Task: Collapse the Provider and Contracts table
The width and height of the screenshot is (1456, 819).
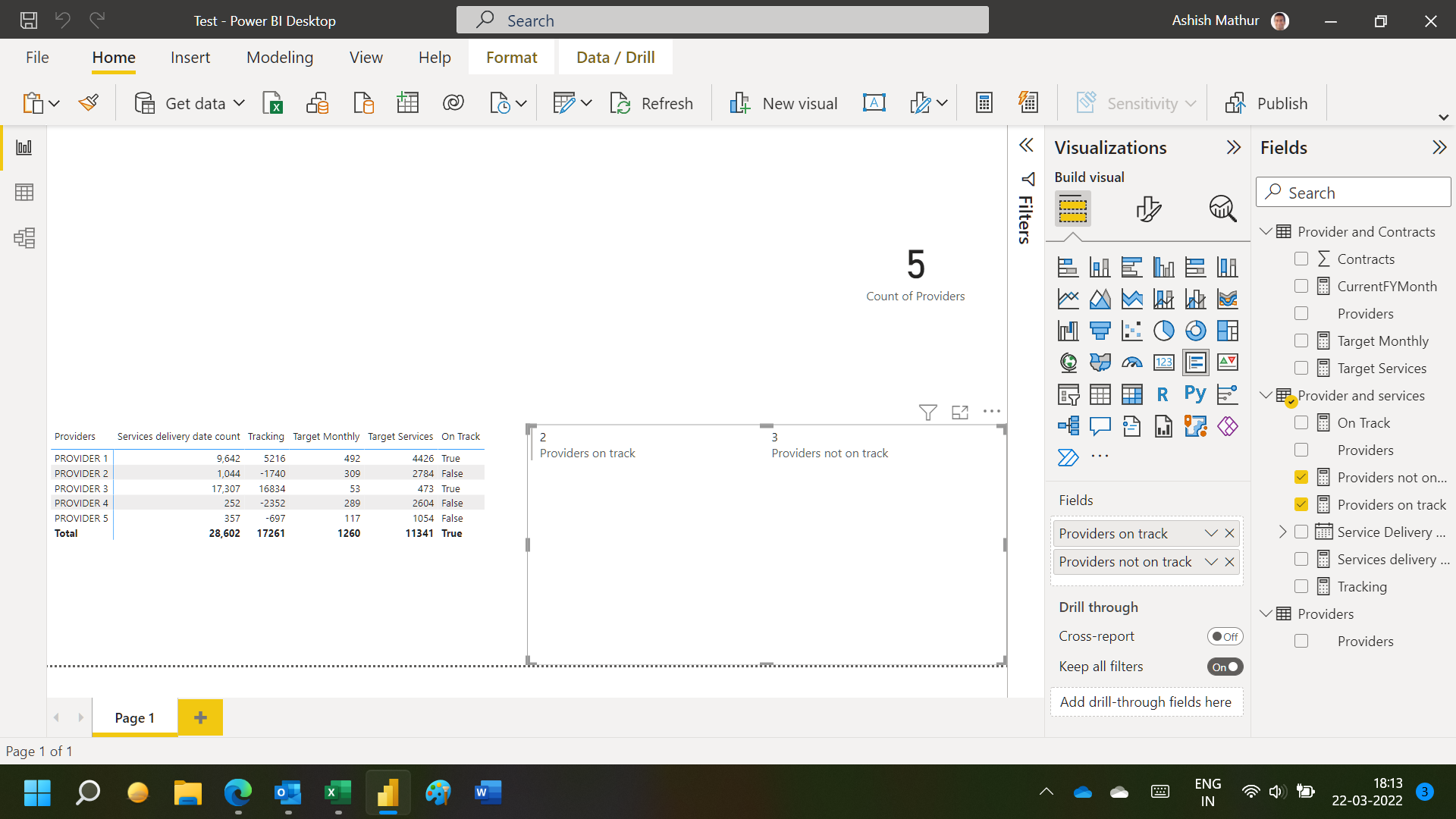Action: (x=1266, y=231)
